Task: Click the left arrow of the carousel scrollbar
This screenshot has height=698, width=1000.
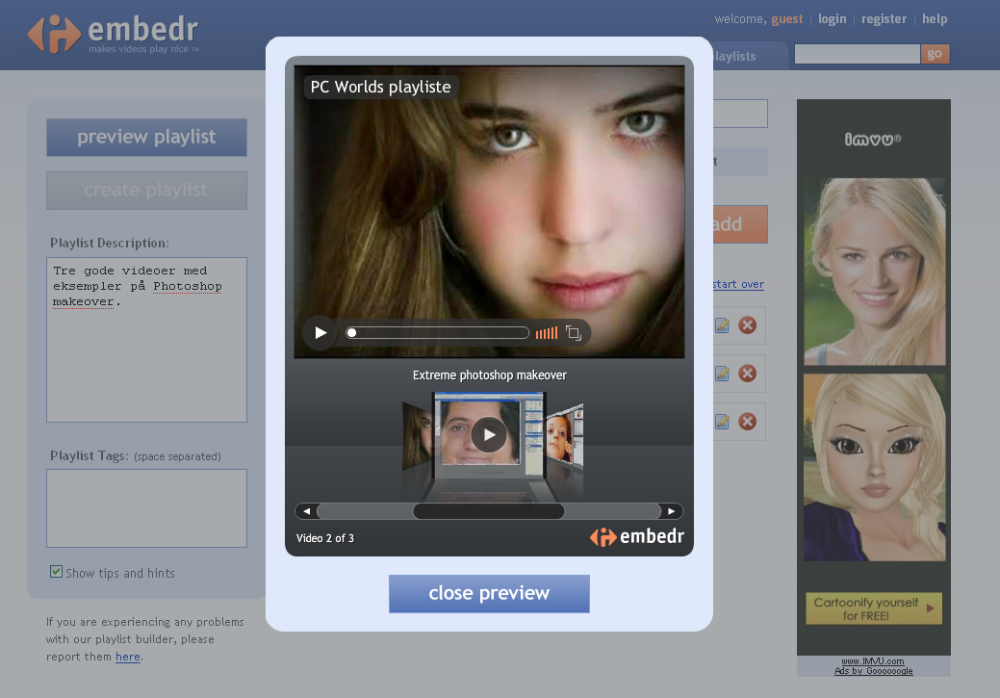Action: [x=305, y=511]
